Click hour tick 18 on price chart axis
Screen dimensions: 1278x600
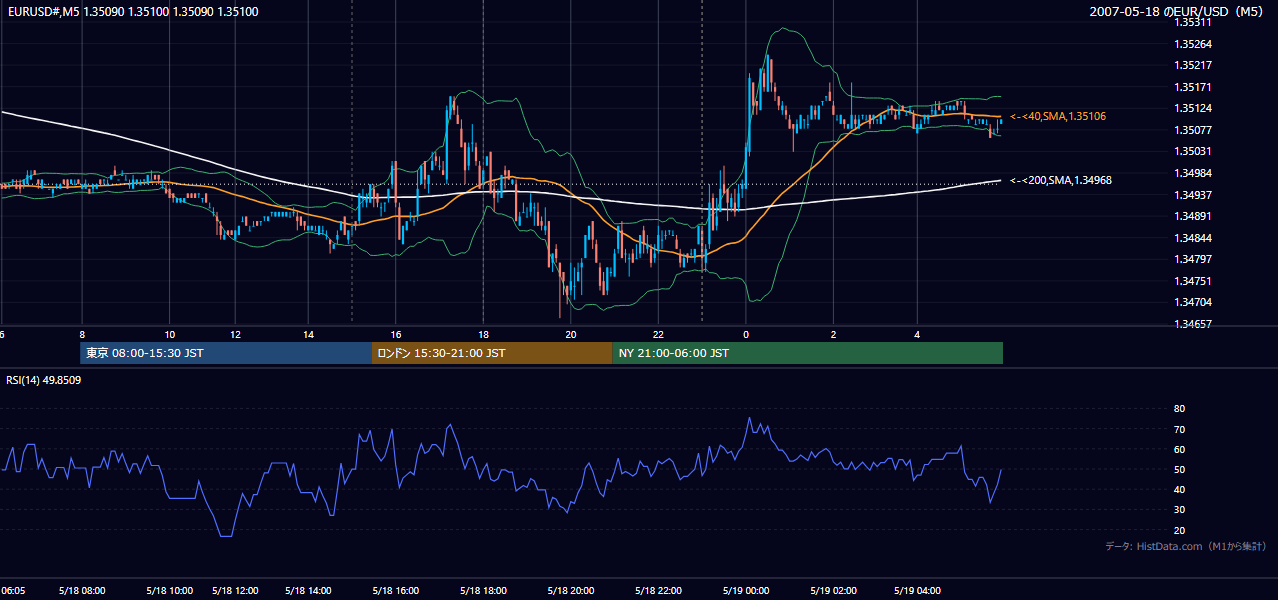pos(483,335)
